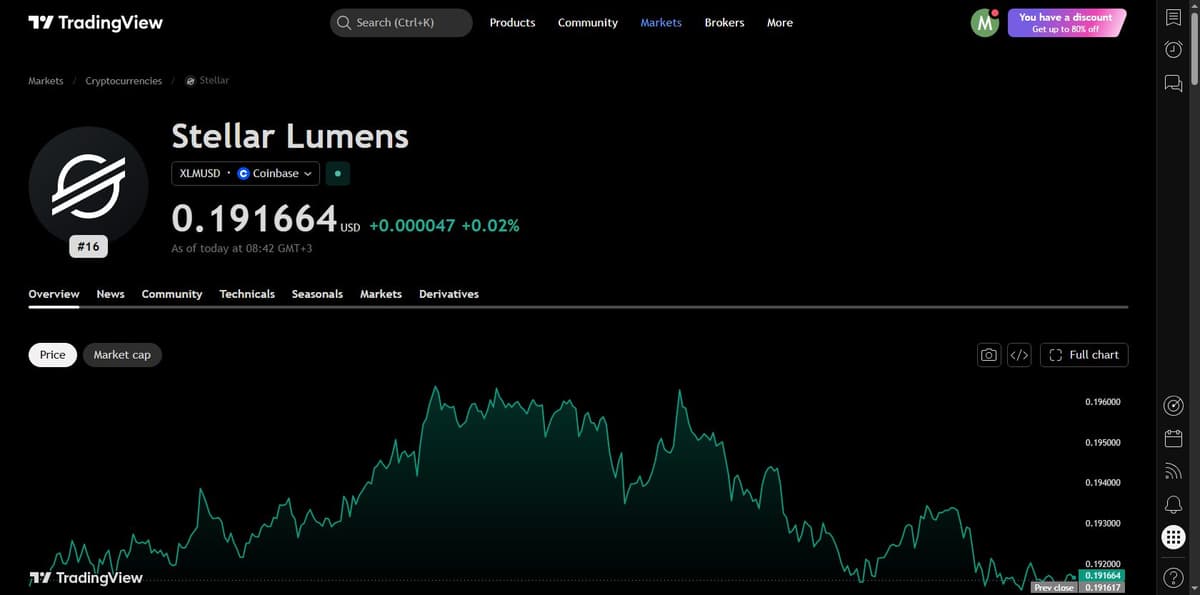Open the More menu

(780, 22)
